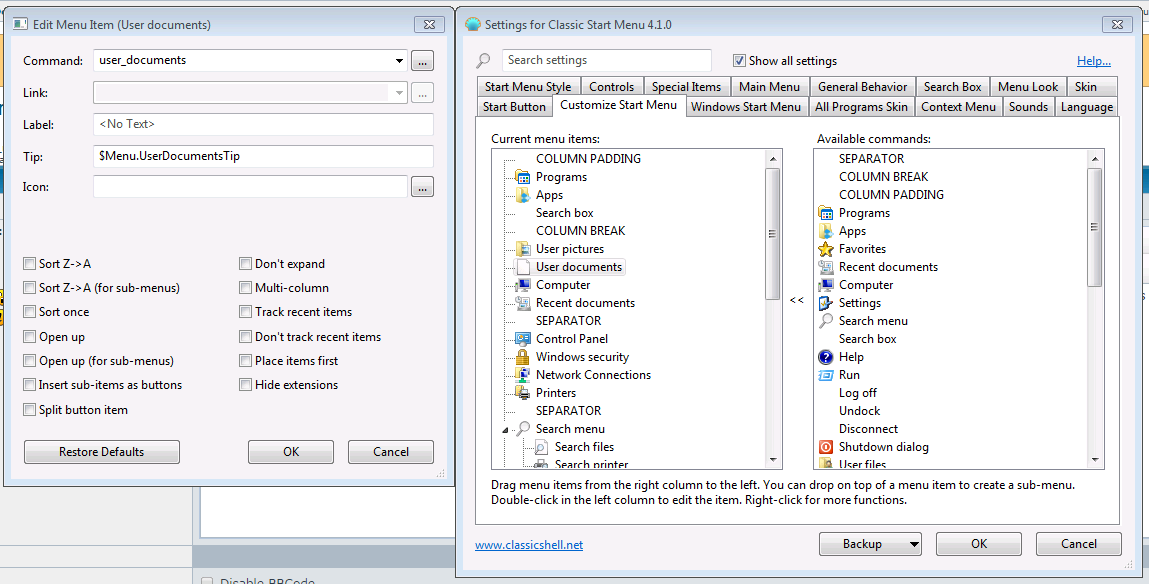Click the Printers icon in current menu items

[x=522, y=393]
